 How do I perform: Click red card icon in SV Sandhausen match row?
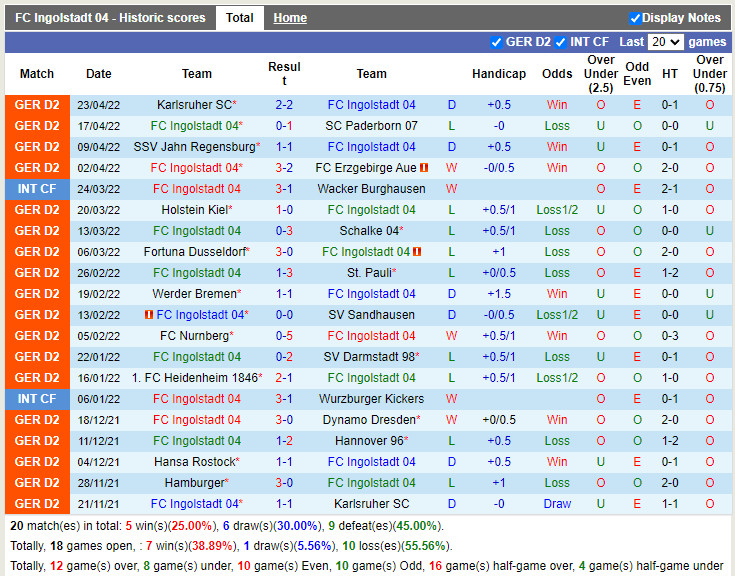[x=149, y=315]
